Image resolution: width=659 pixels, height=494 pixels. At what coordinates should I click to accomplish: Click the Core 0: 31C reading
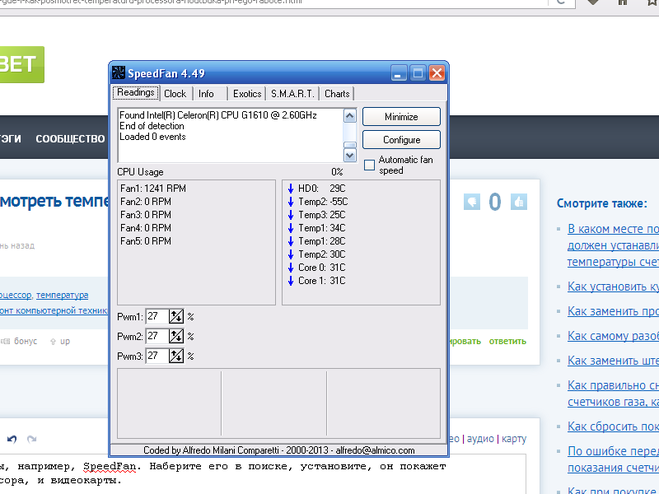322,267
